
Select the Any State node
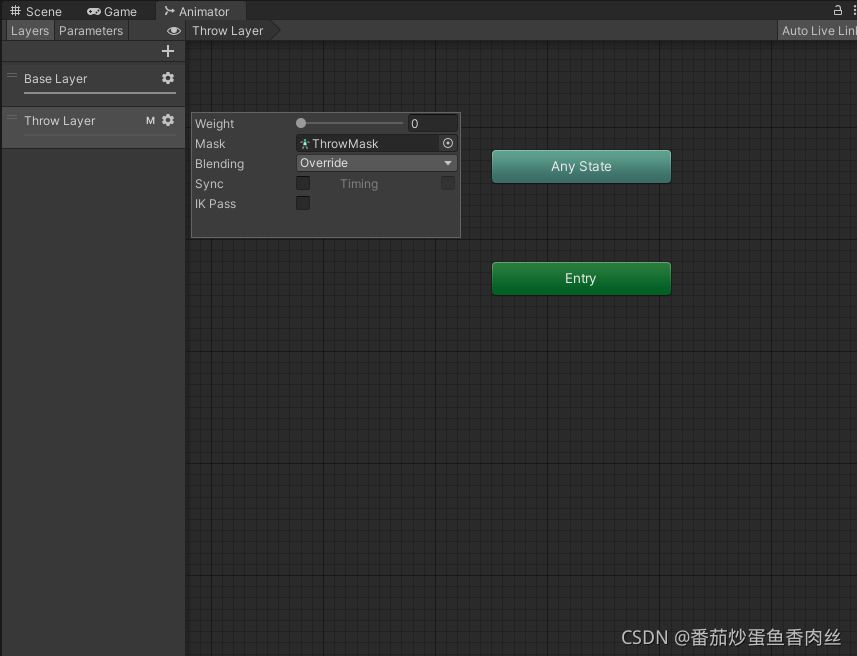(581, 166)
